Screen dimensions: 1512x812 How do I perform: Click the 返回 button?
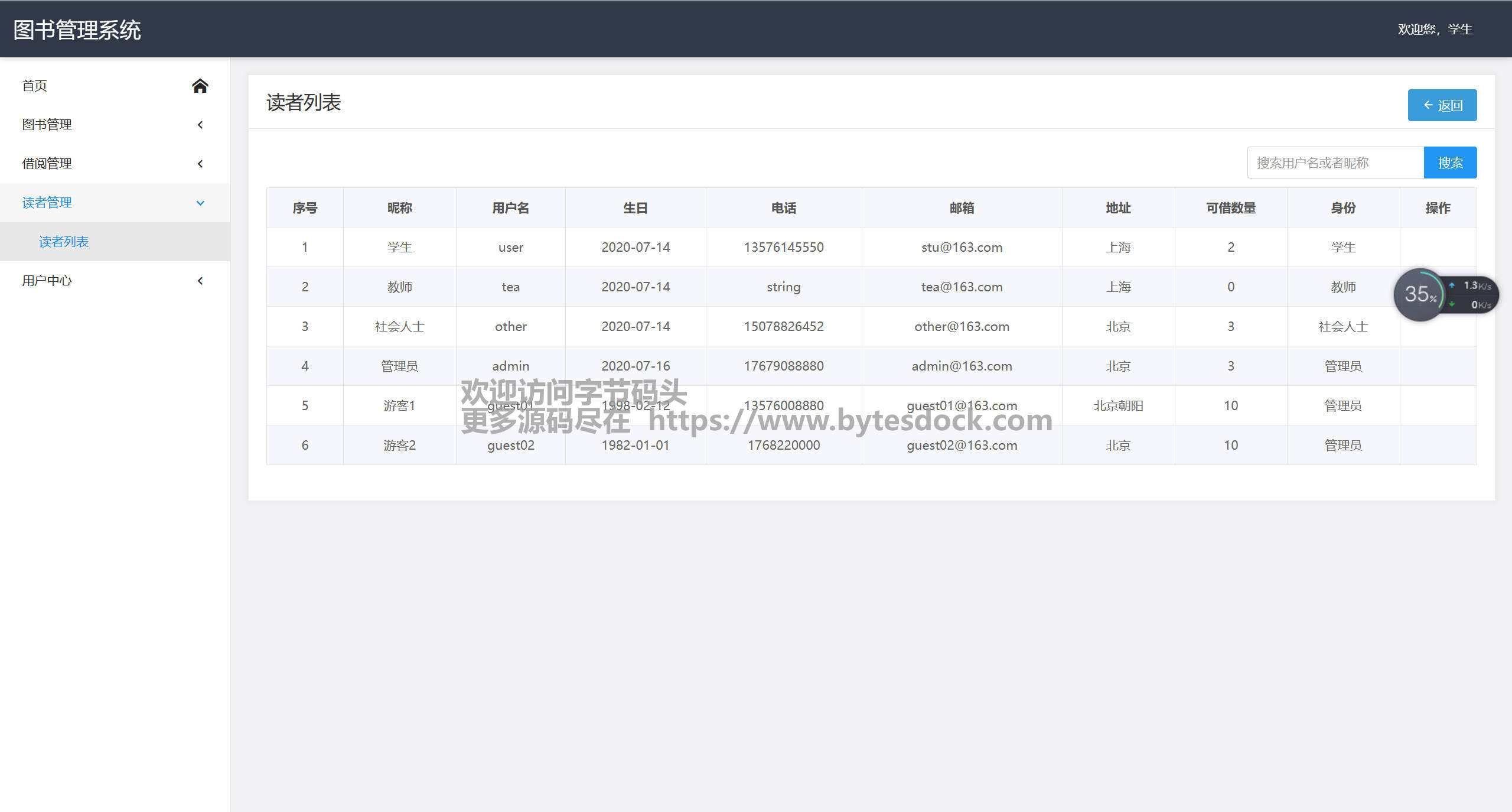tap(1442, 105)
